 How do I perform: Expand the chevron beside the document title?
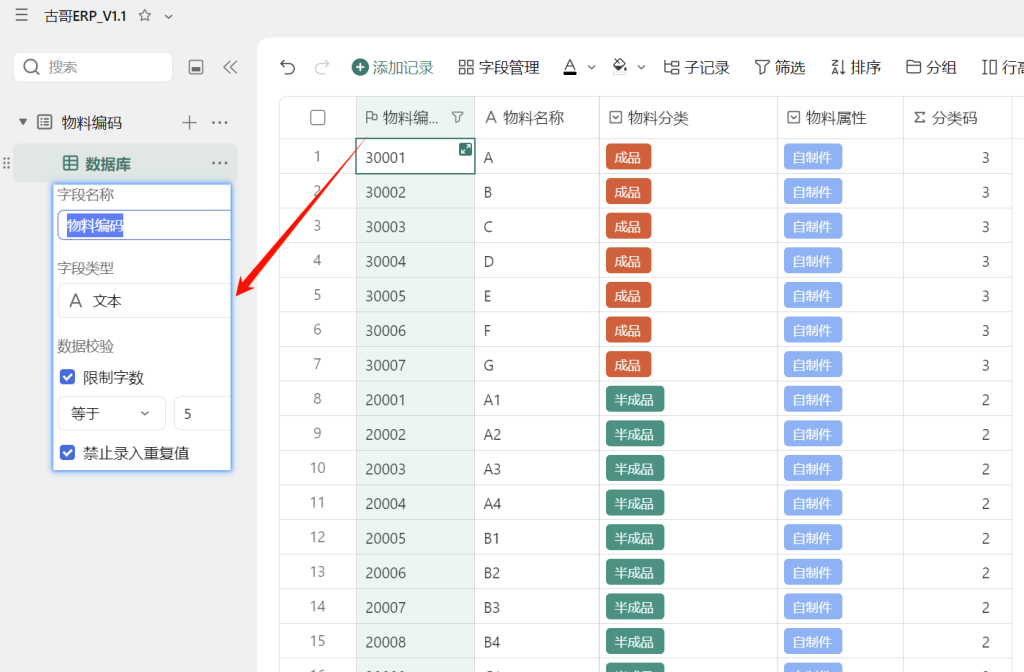(x=168, y=16)
